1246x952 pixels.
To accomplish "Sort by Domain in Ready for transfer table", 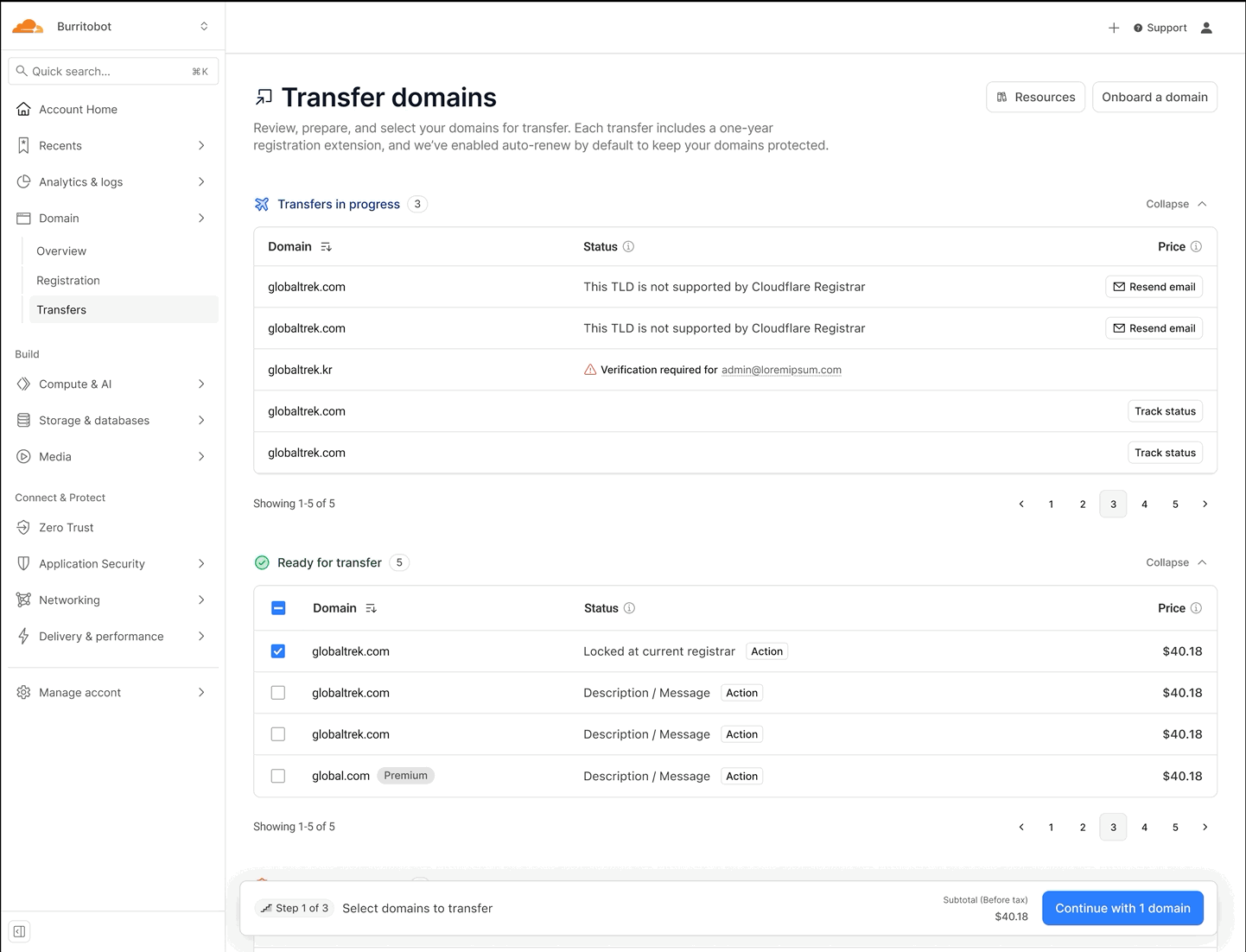I will [x=371, y=608].
